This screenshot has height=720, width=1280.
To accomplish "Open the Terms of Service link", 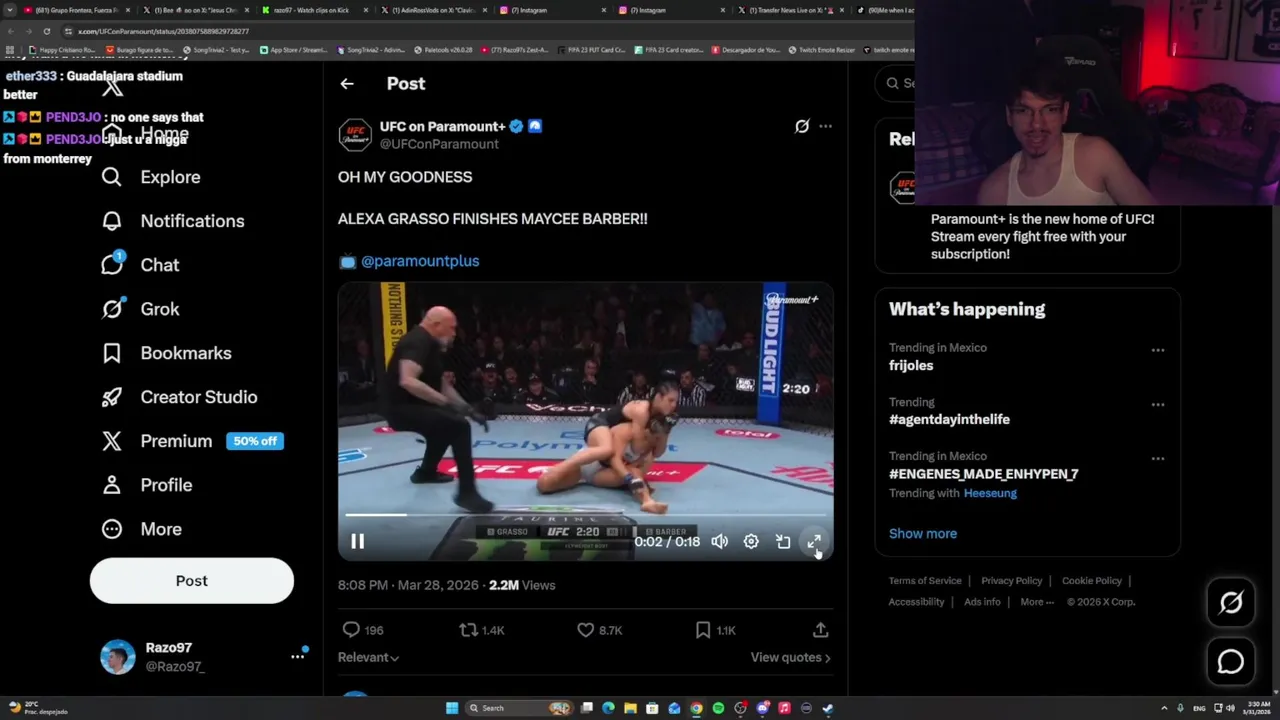I will (925, 581).
